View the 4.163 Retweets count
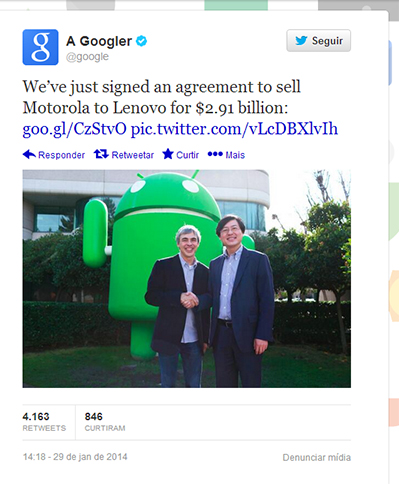 44,422
